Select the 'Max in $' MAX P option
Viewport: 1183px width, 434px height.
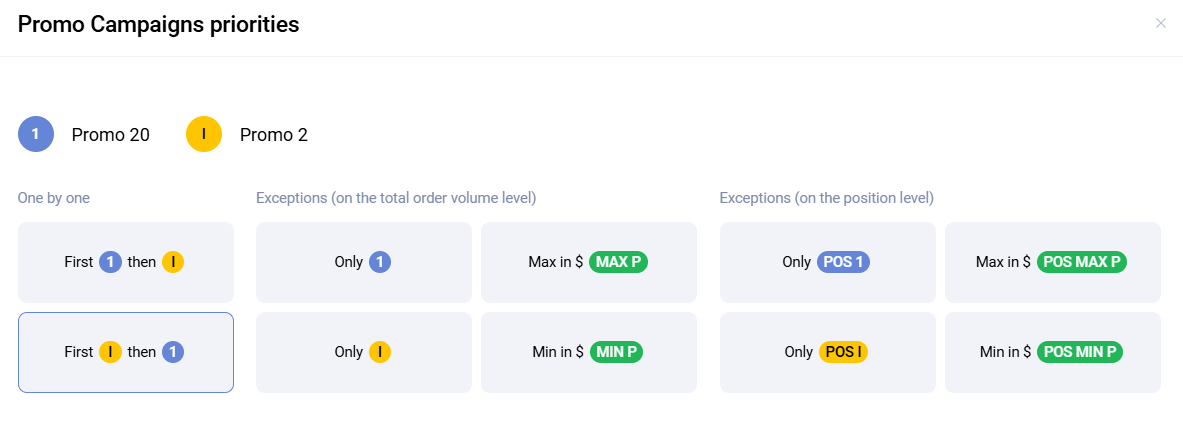pos(588,262)
